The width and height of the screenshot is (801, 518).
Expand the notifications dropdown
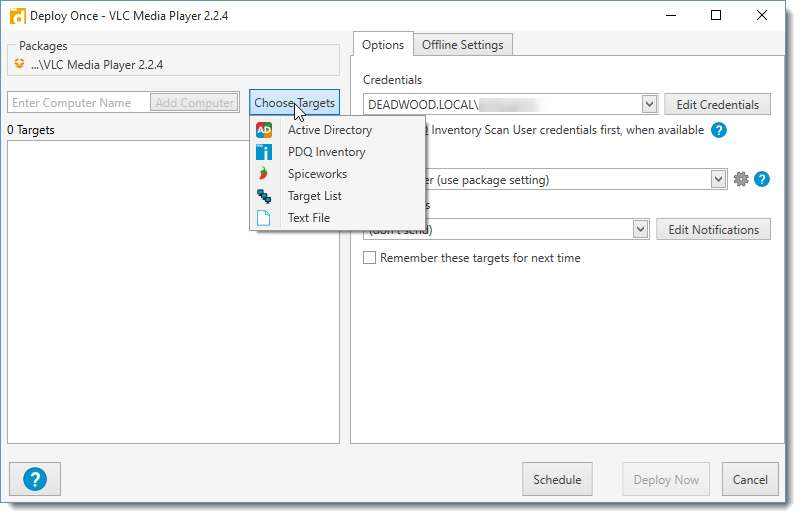pos(641,229)
